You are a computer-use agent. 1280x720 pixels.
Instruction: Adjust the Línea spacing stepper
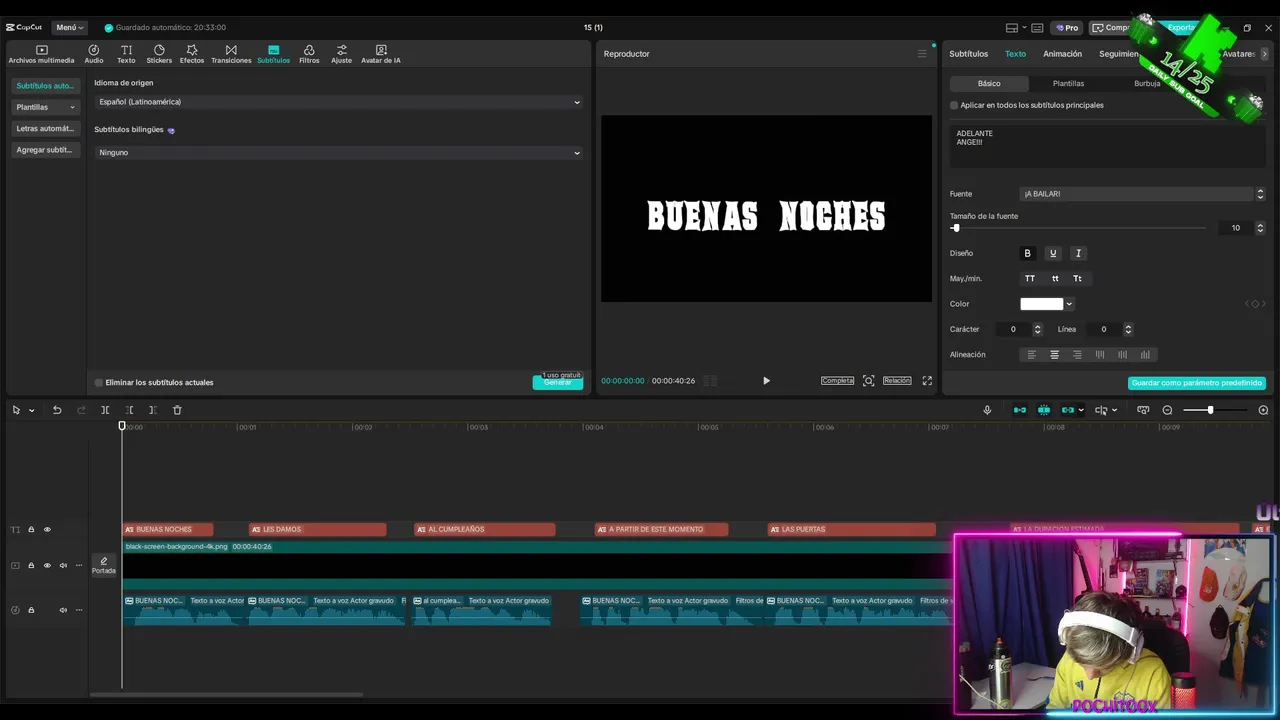pos(1128,329)
